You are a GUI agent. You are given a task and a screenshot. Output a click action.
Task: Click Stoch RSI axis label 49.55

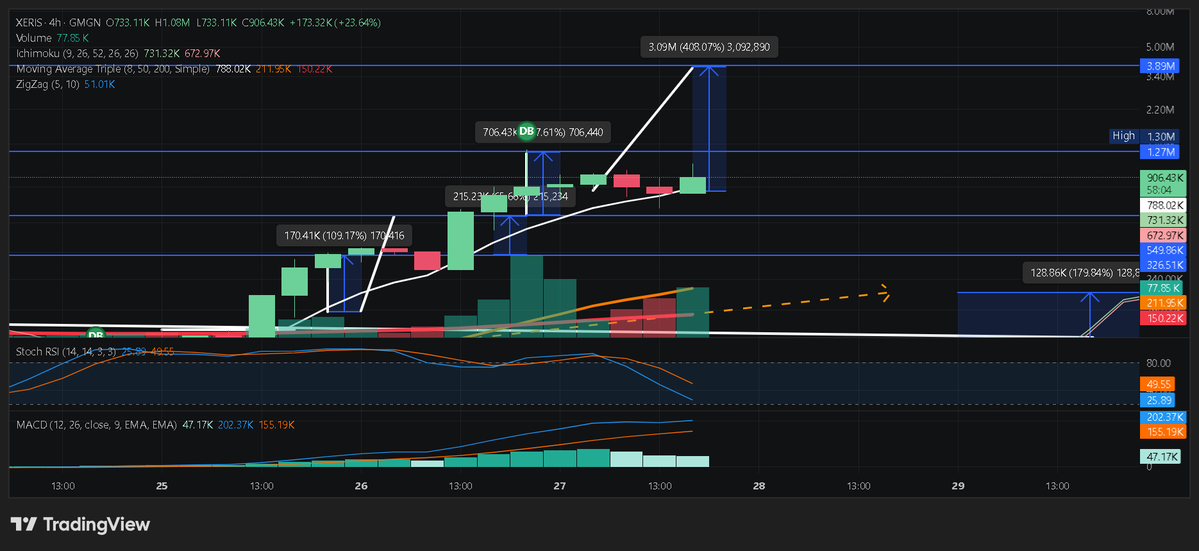(x=1155, y=384)
